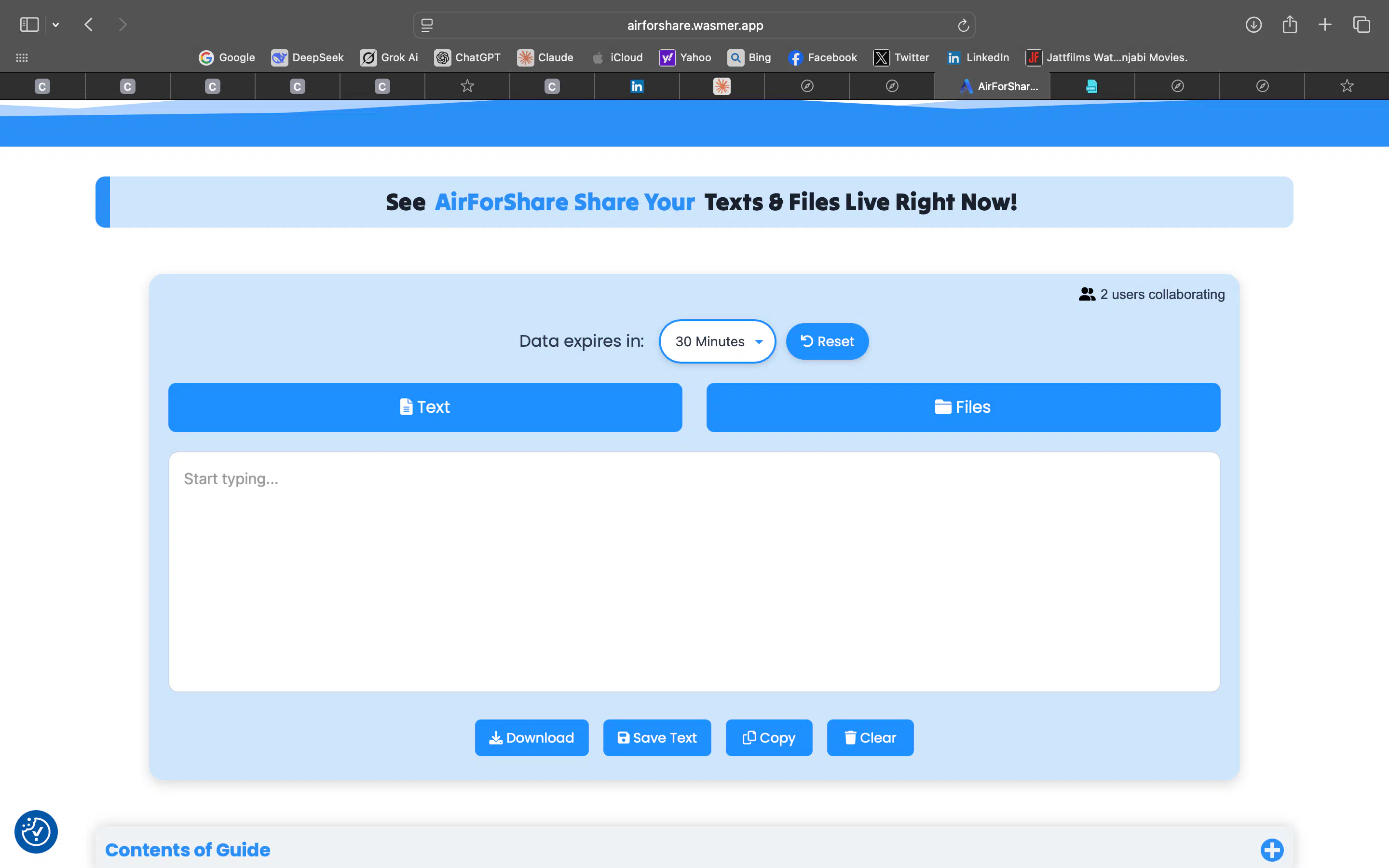Open the Bing bookmark
Viewport: 1389px width, 868px height.
point(749,57)
